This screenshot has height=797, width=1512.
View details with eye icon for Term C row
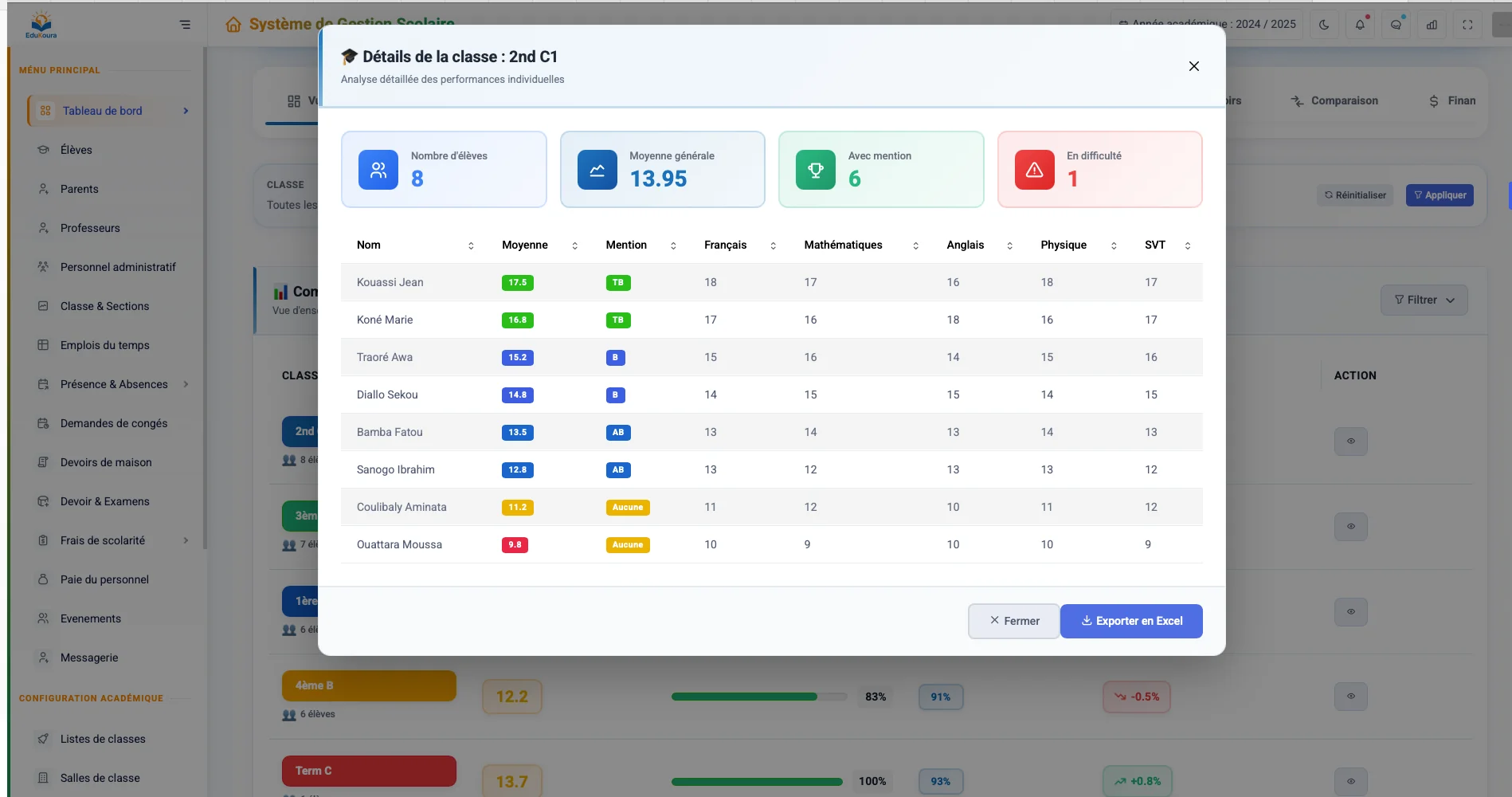tap(1350, 781)
